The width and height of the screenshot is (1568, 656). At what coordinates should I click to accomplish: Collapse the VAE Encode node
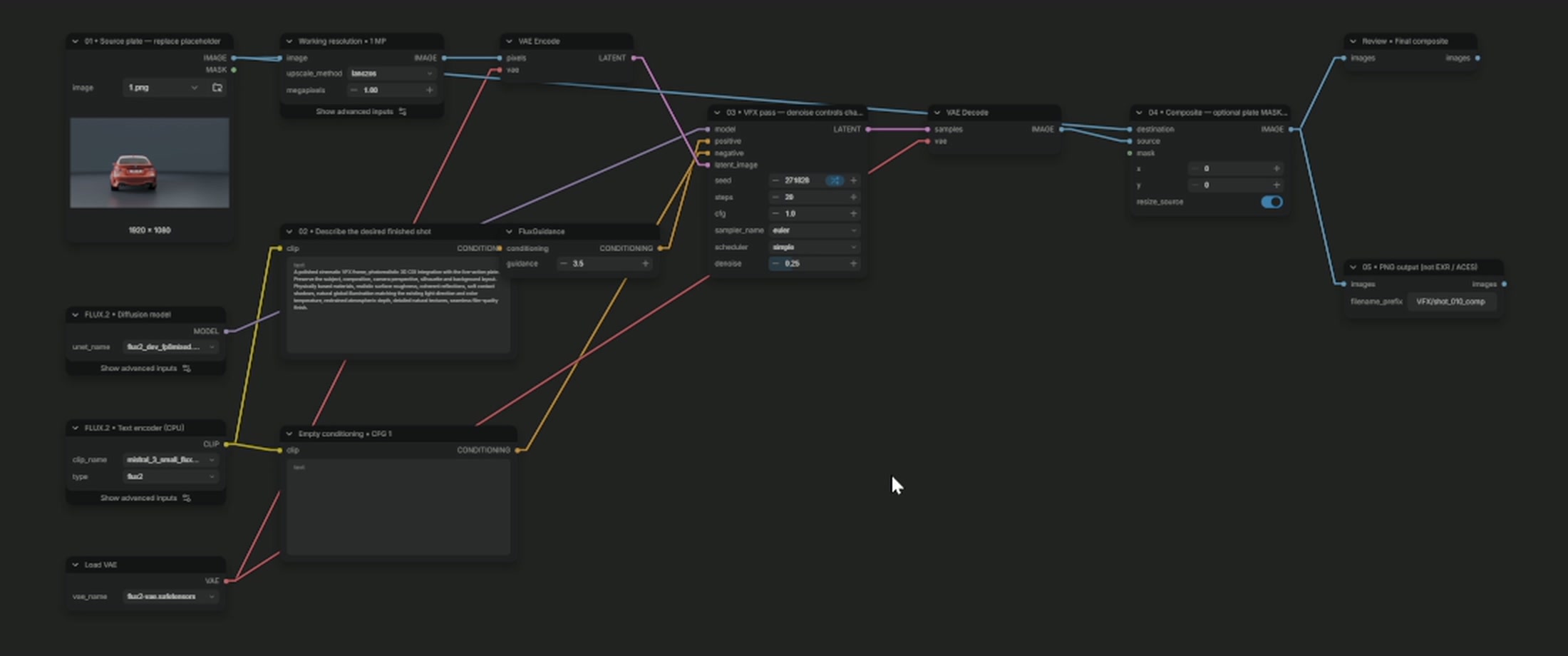509,41
